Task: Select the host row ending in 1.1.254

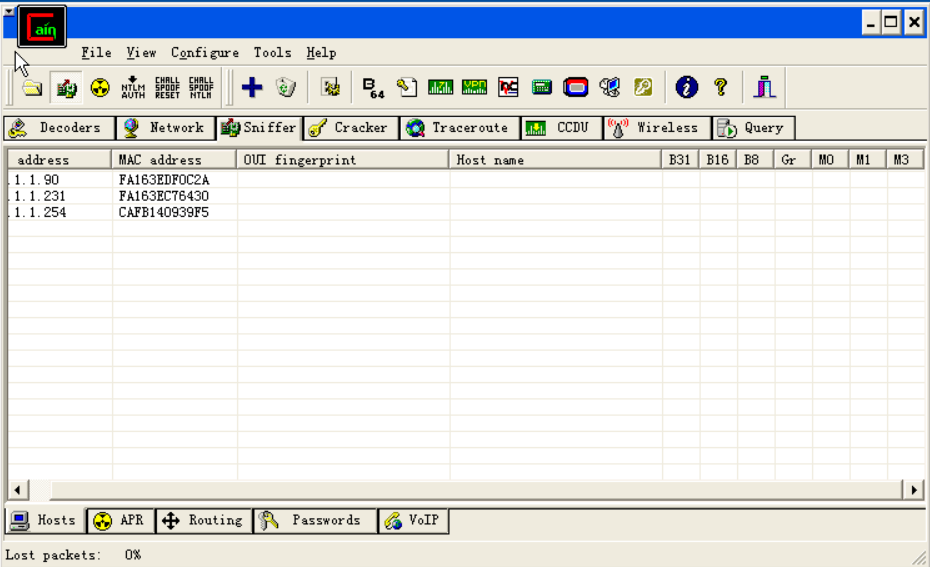Action: [x=466, y=212]
